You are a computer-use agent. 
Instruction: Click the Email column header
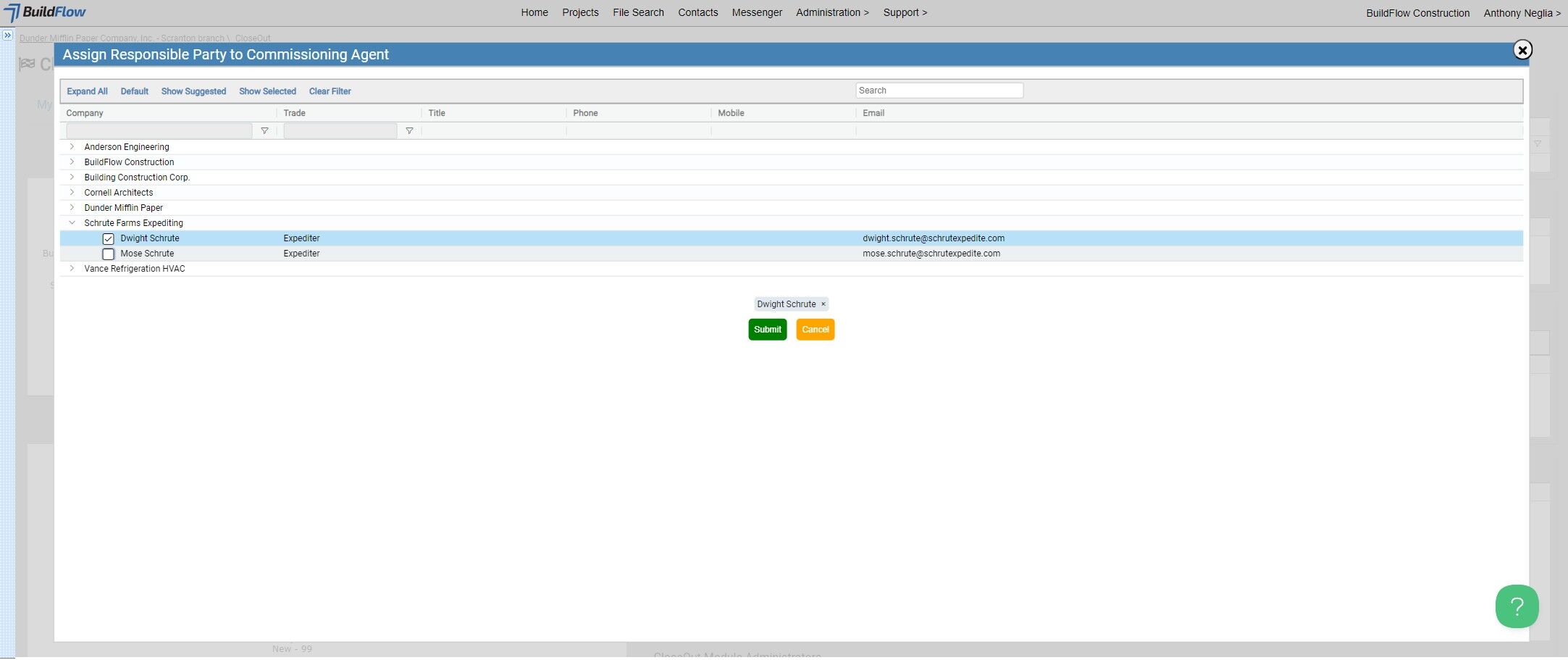coord(873,113)
